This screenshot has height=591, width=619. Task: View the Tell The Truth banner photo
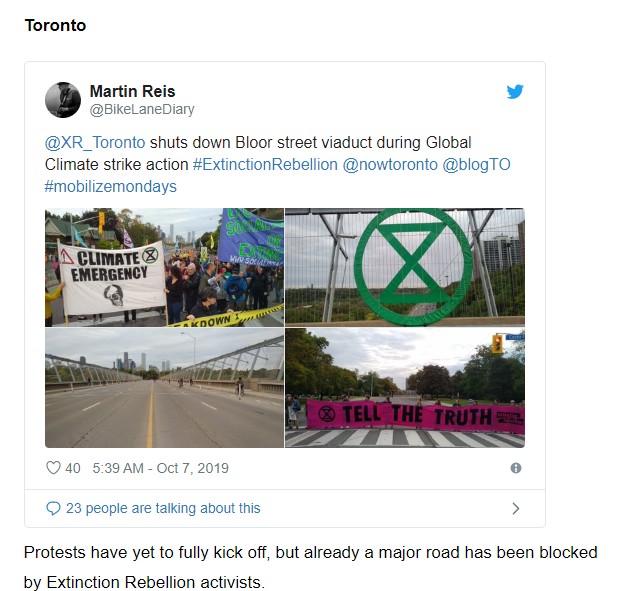click(x=405, y=389)
